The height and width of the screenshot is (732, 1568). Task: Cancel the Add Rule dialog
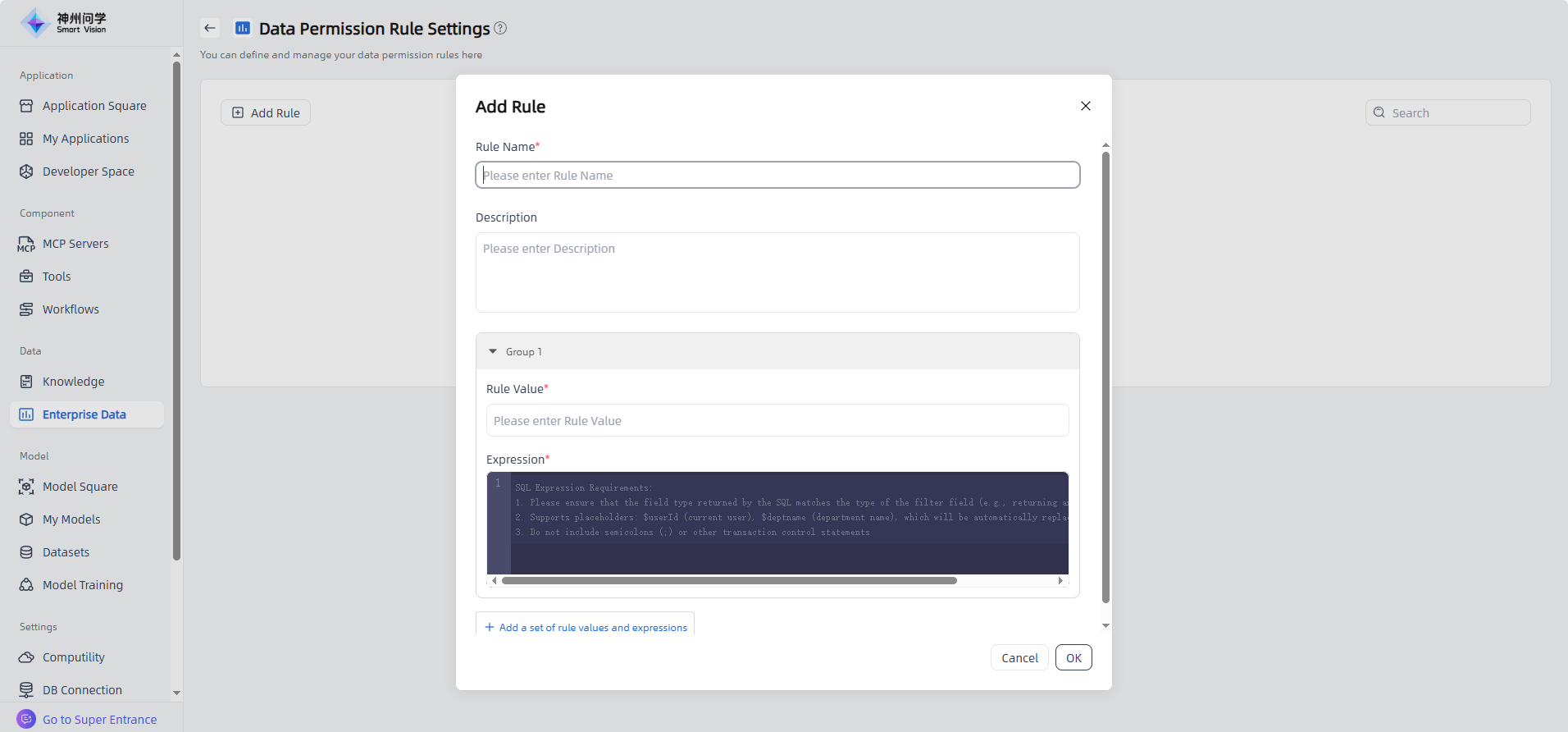point(1019,657)
